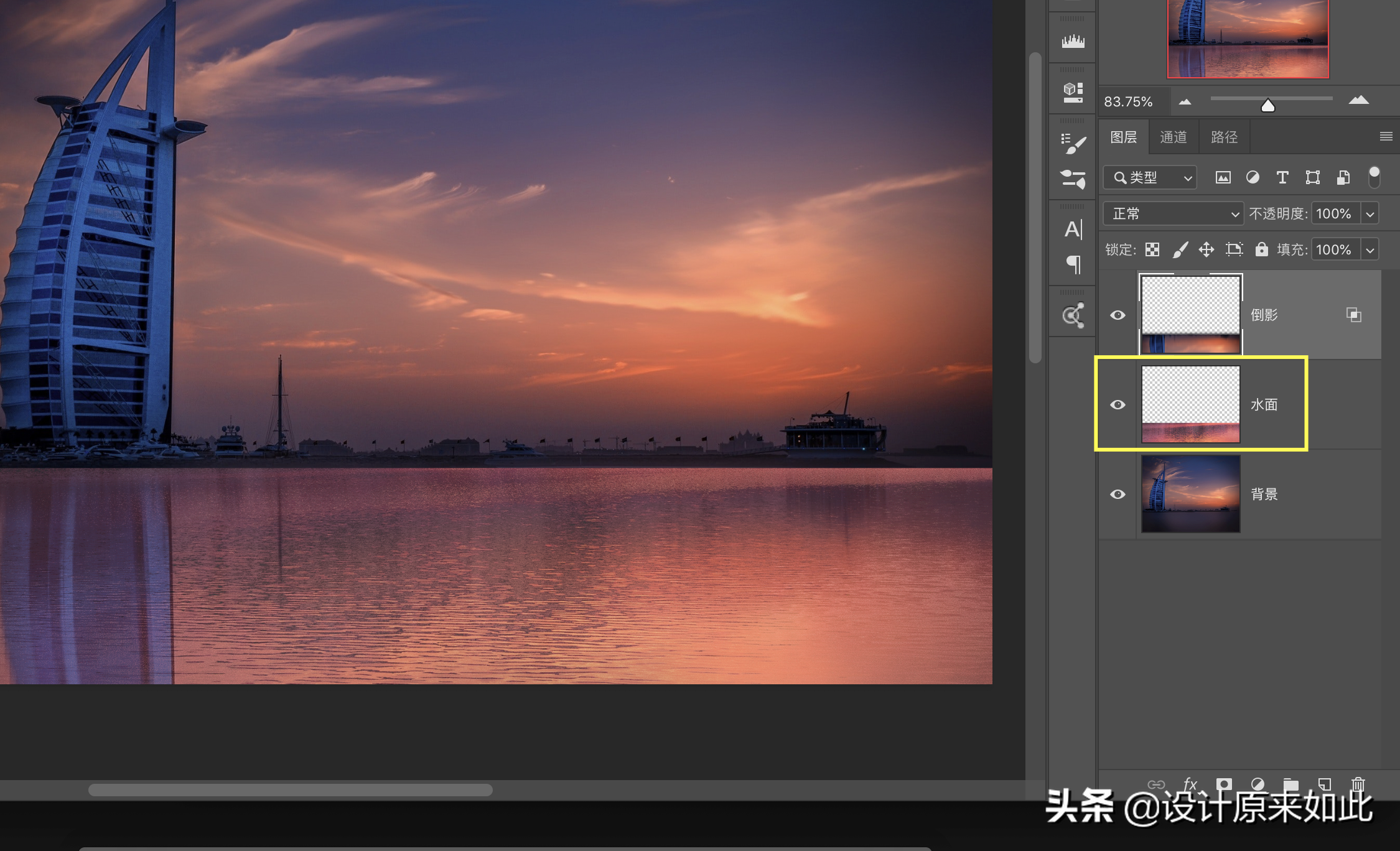Open the 3D/Libraries panel icon

(1073, 92)
